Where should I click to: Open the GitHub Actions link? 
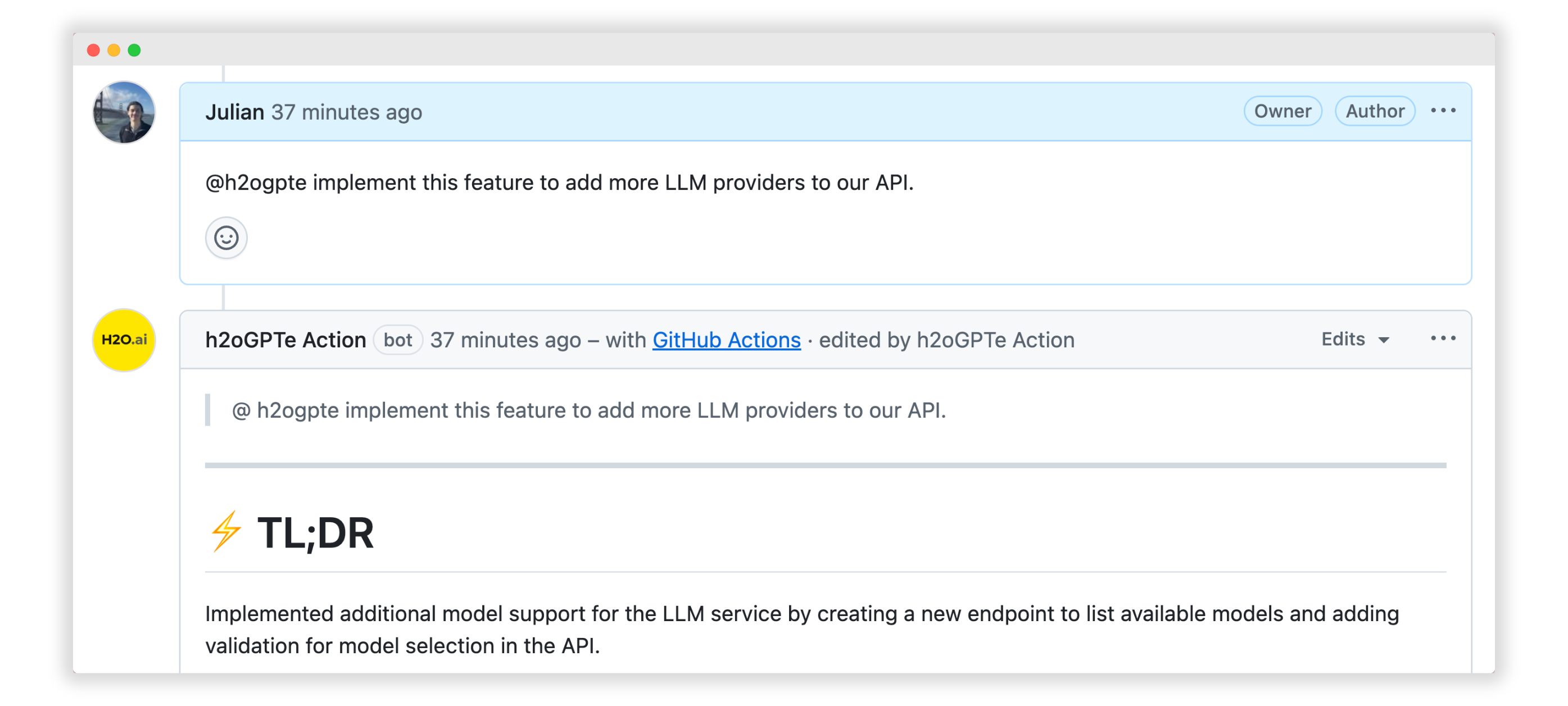click(x=726, y=340)
